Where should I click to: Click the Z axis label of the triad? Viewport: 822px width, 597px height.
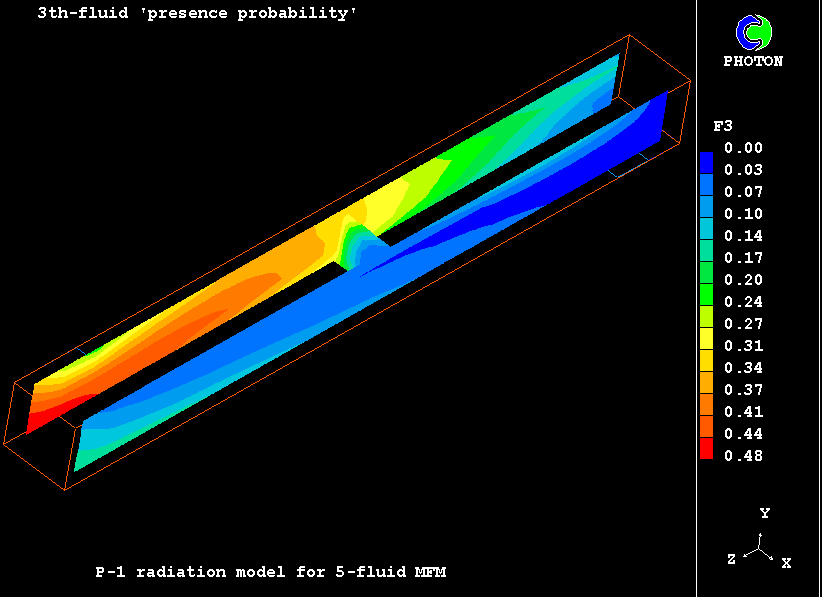tap(731, 560)
